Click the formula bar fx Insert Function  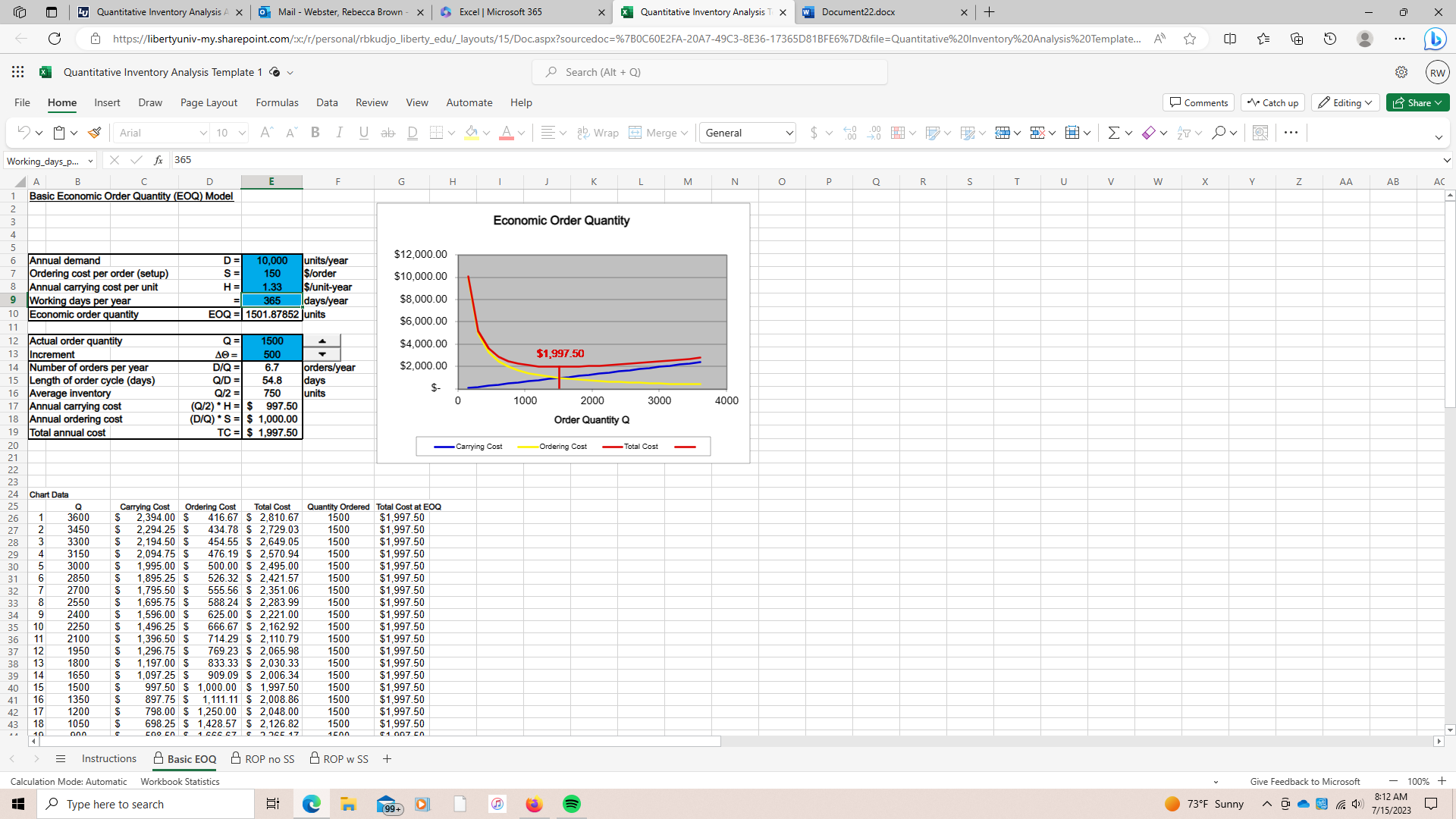tap(158, 160)
